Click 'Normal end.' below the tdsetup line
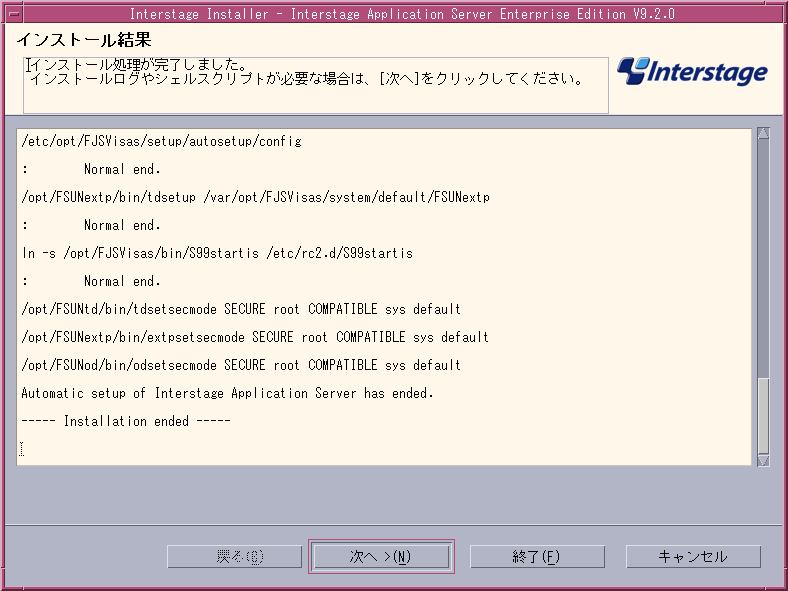 pos(122,225)
